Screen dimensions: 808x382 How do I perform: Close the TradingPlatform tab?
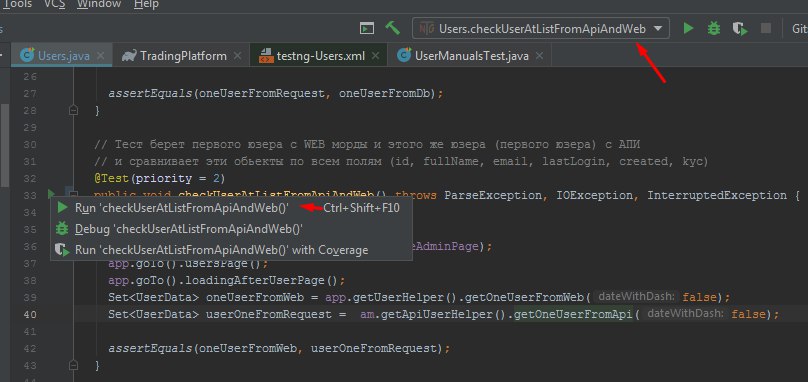click(x=238, y=56)
